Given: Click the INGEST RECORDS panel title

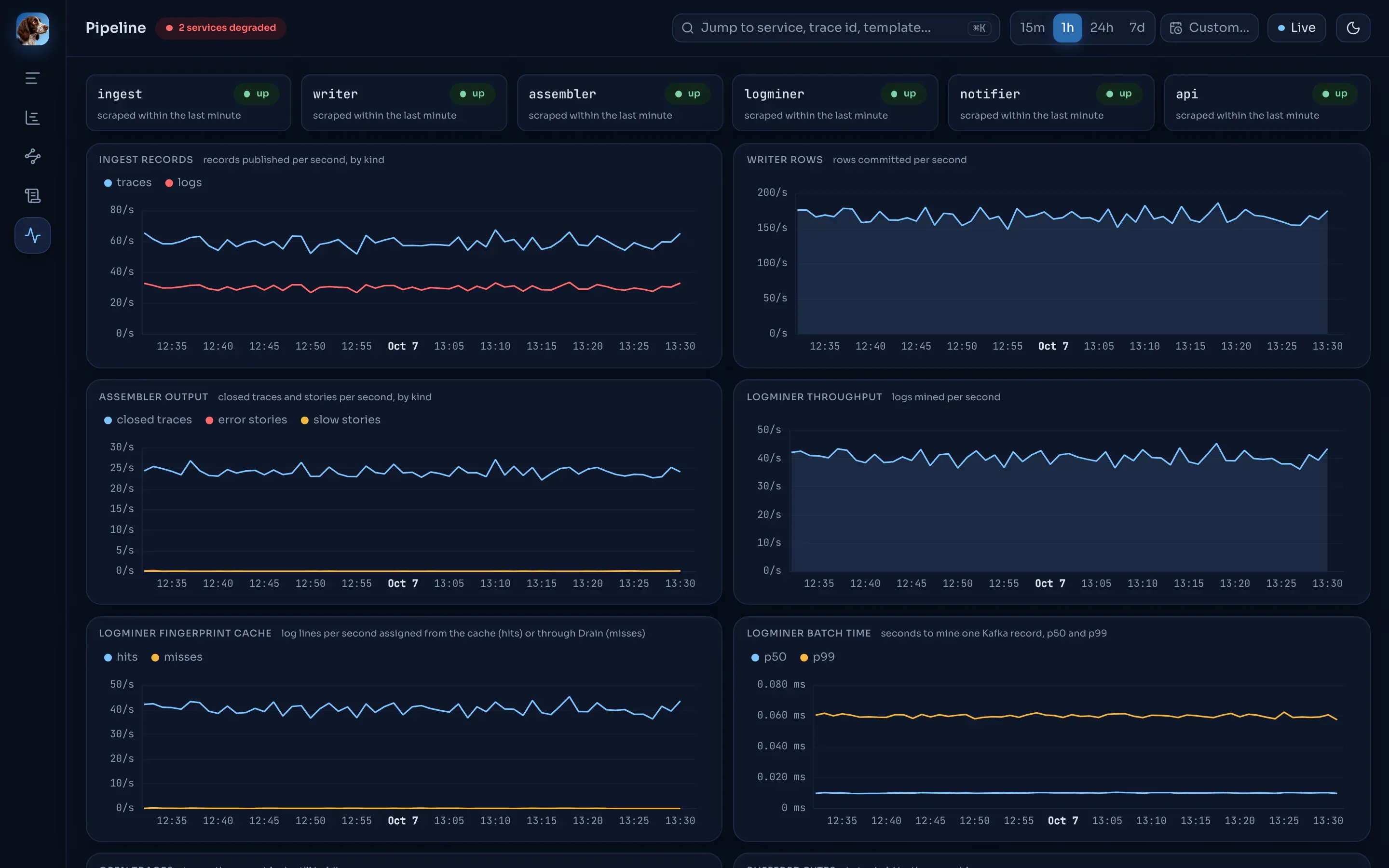Looking at the screenshot, I should point(146,160).
